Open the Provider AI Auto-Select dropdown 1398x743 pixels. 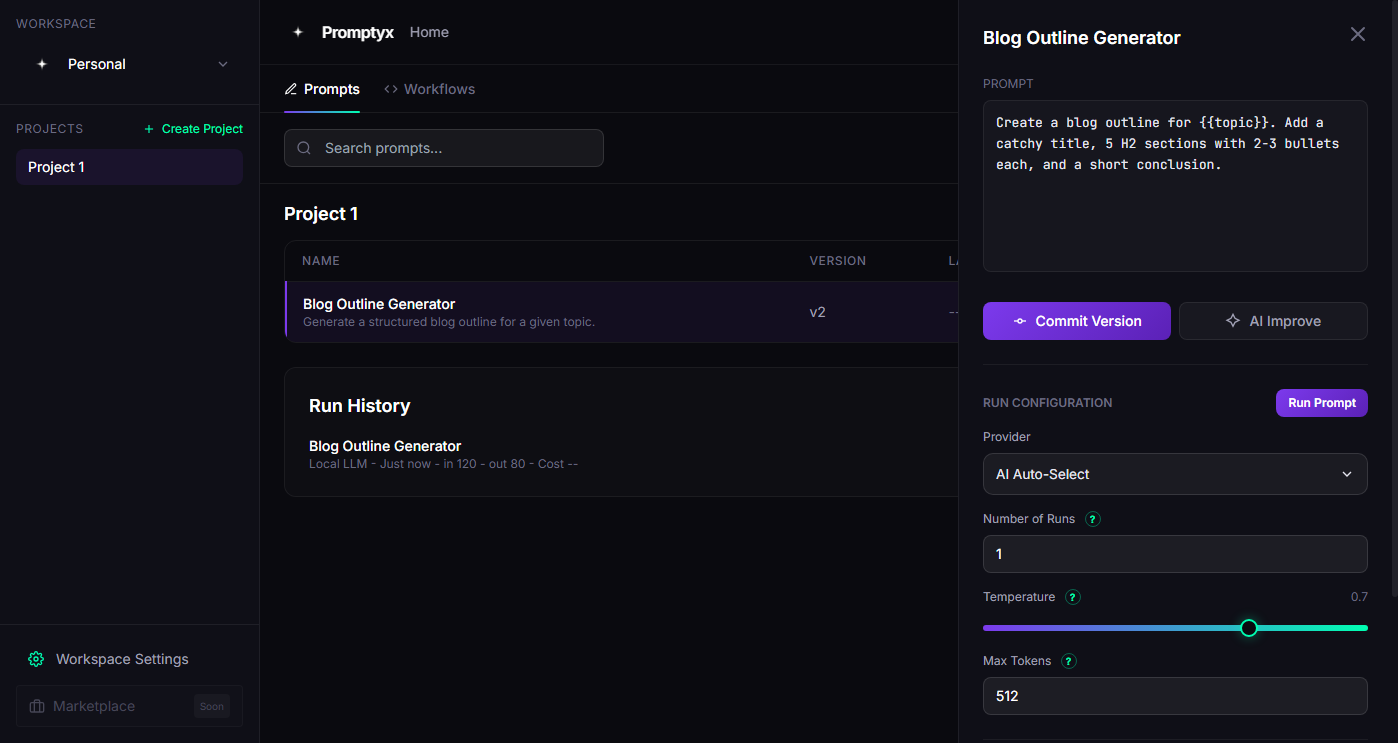point(1175,474)
